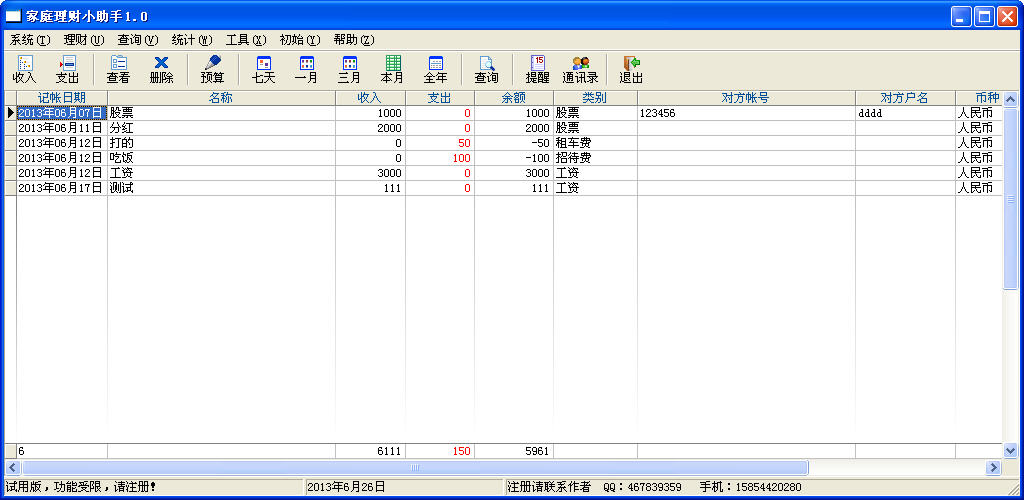Sort by the 记帐日期 column header
Screen dimensions: 1024x500
pos(62,98)
